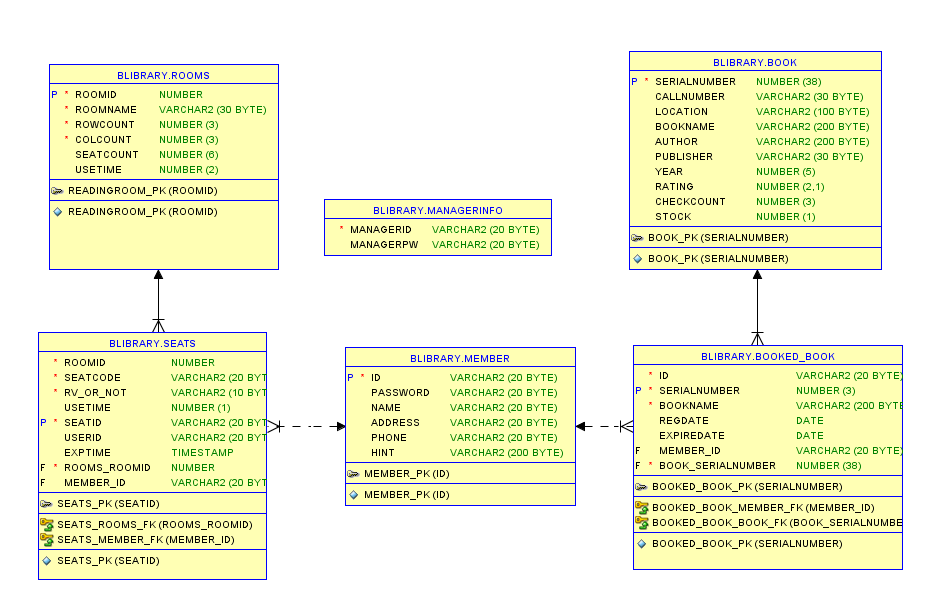Select the relationship line between SEATS and ROOMS
This screenshot has width=941, height=591.
tap(158, 301)
